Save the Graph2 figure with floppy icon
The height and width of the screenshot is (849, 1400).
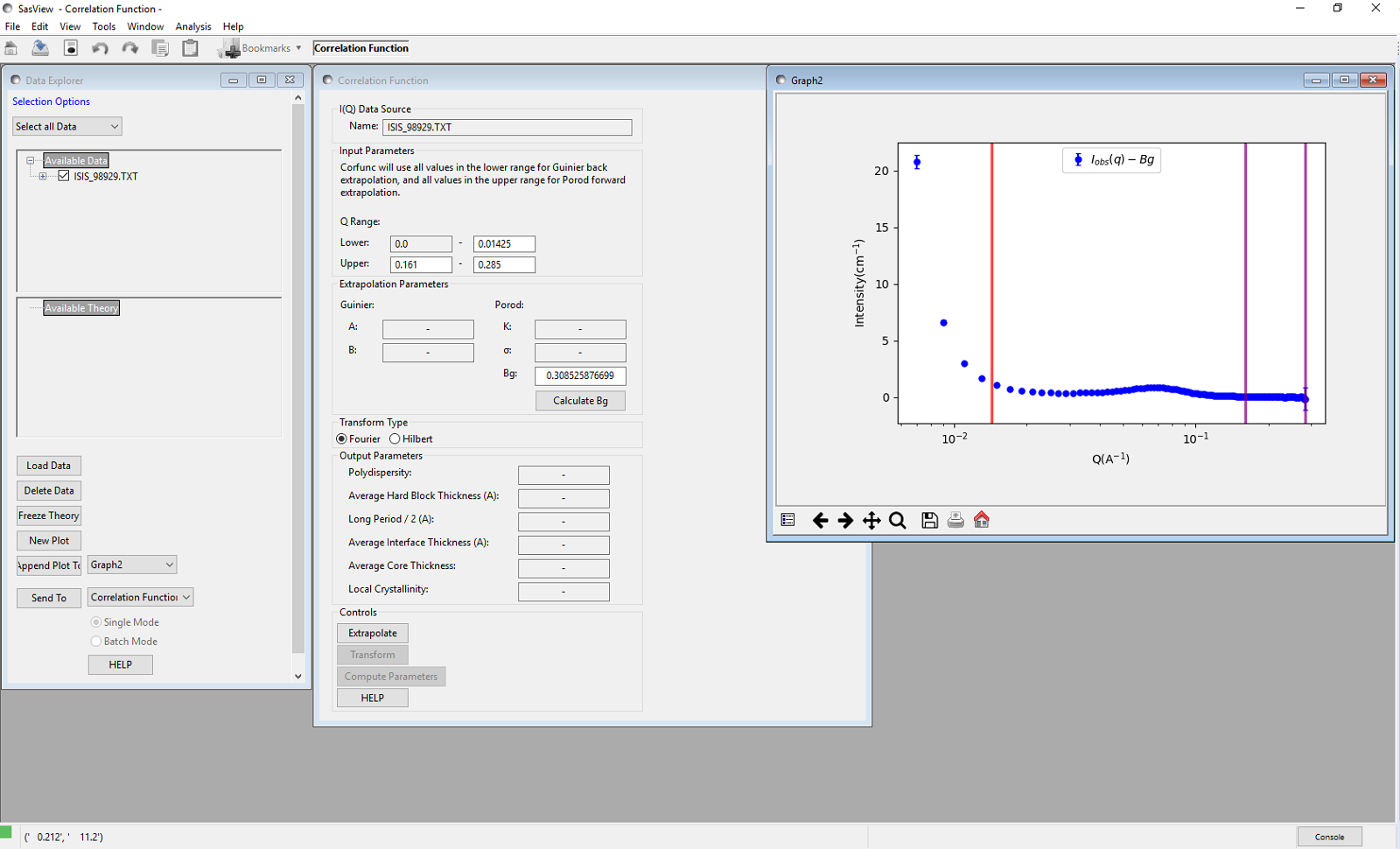[929, 521]
